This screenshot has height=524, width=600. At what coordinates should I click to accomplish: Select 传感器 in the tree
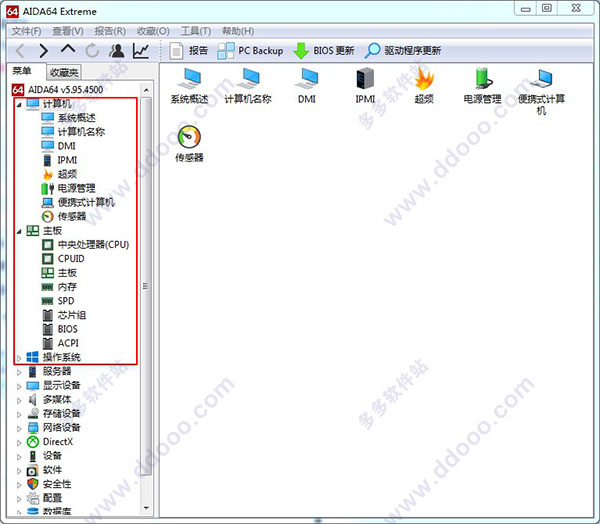[x=64, y=217]
